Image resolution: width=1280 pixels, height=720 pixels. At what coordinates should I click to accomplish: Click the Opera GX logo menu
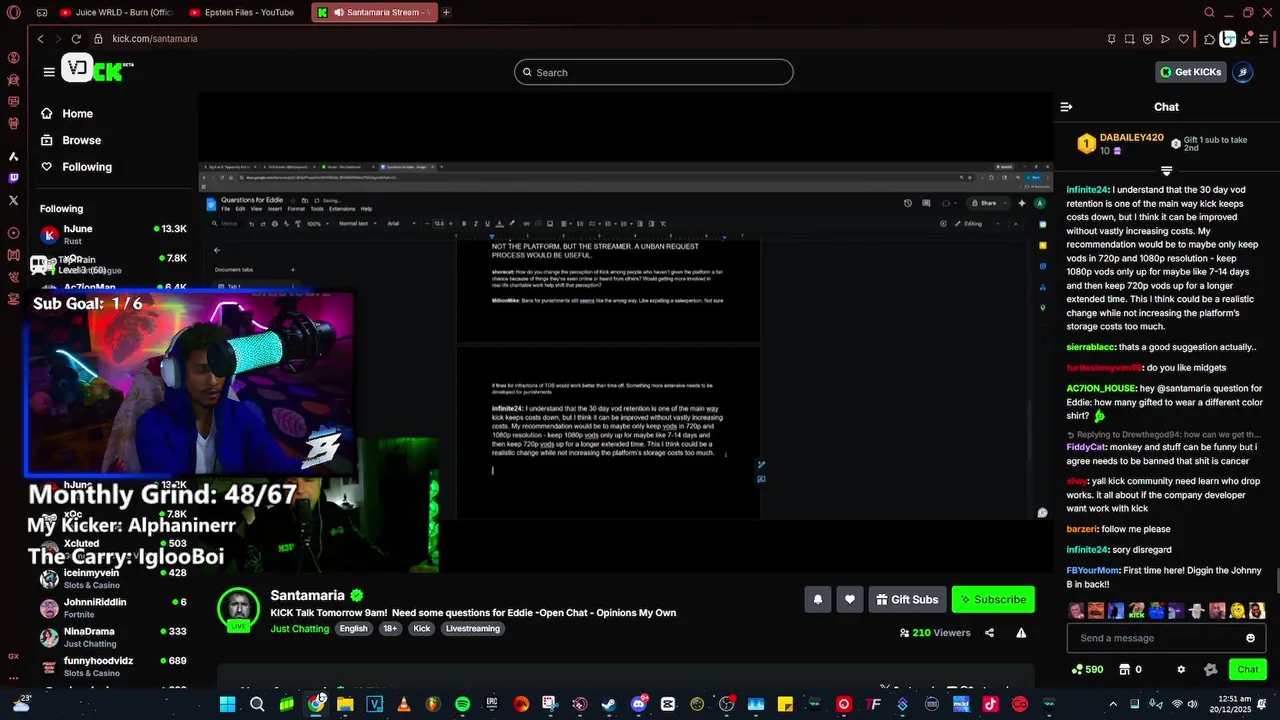(x=14, y=13)
